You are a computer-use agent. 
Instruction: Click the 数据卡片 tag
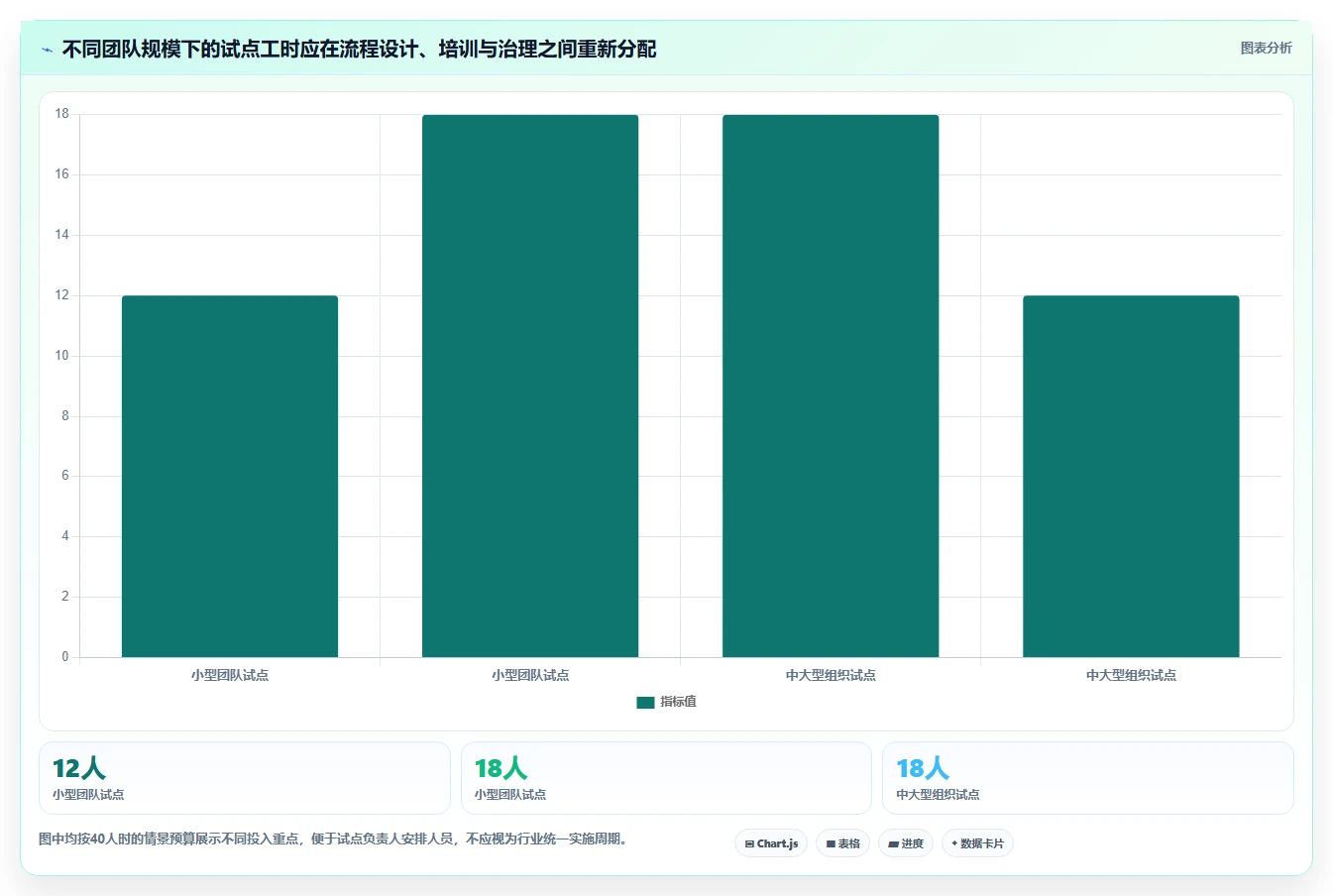[x=977, y=843]
